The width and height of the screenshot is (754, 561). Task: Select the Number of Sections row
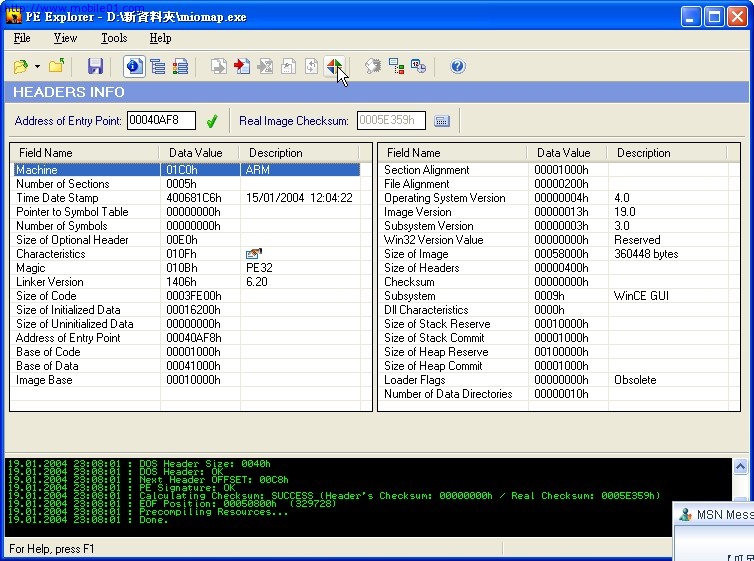click(187, 184)
